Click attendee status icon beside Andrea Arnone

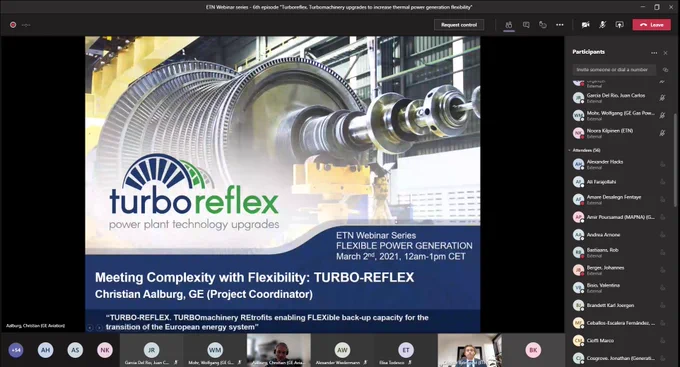[662, 235]
